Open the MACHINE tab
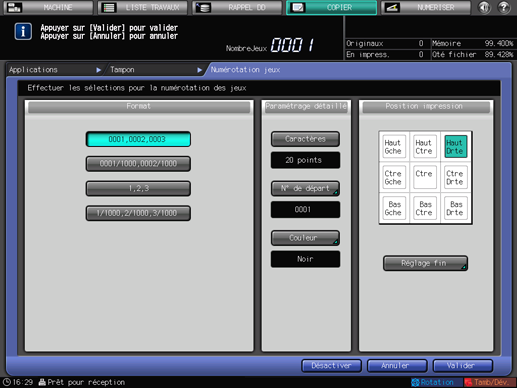 click(48, 7)
